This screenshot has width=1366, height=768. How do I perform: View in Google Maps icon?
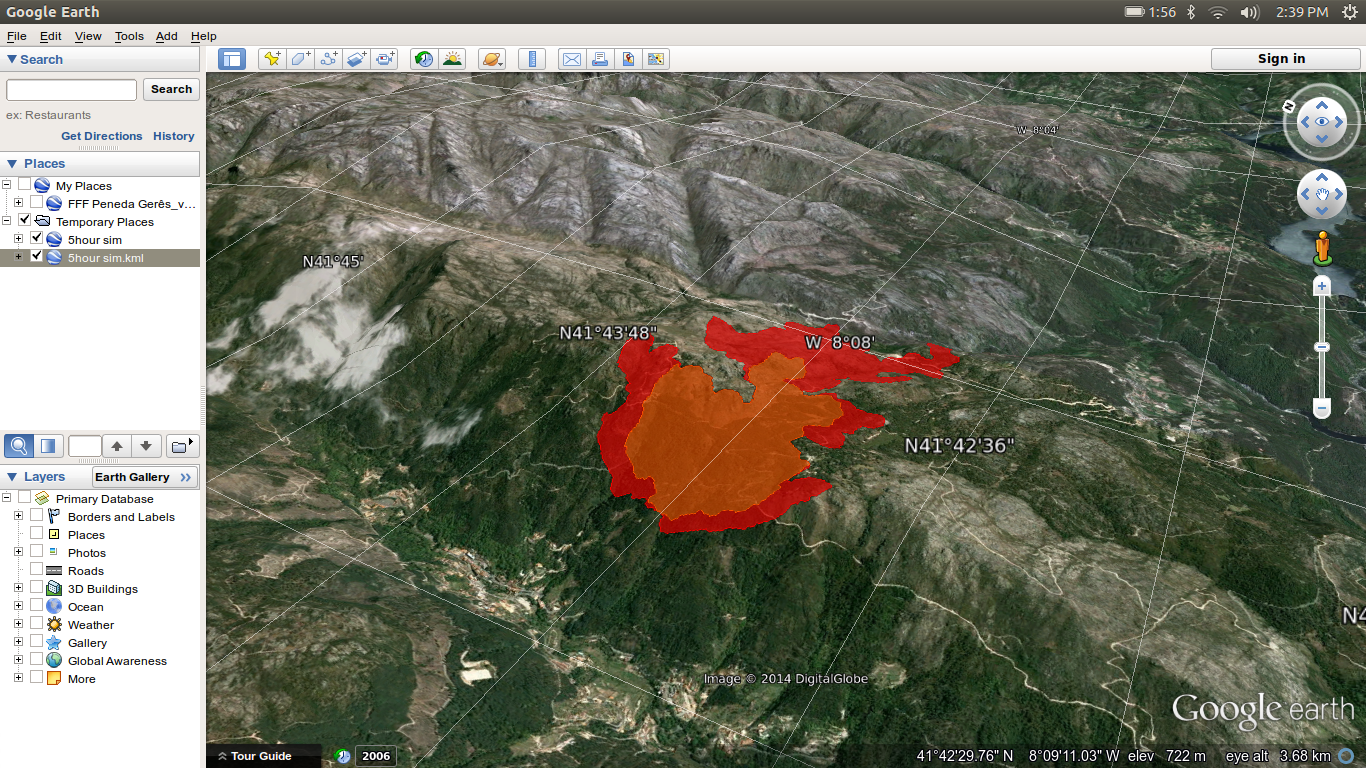click(x=628, y=59)
